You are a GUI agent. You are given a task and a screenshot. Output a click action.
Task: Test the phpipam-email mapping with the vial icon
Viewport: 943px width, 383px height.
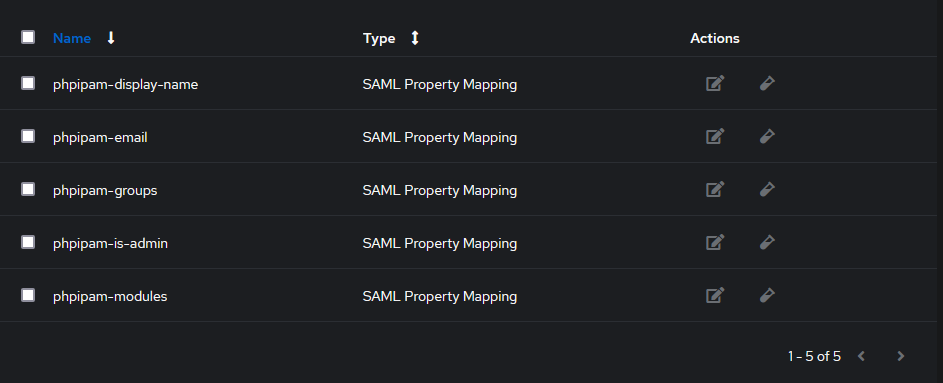pyautogui.click(x=767, y=136)
